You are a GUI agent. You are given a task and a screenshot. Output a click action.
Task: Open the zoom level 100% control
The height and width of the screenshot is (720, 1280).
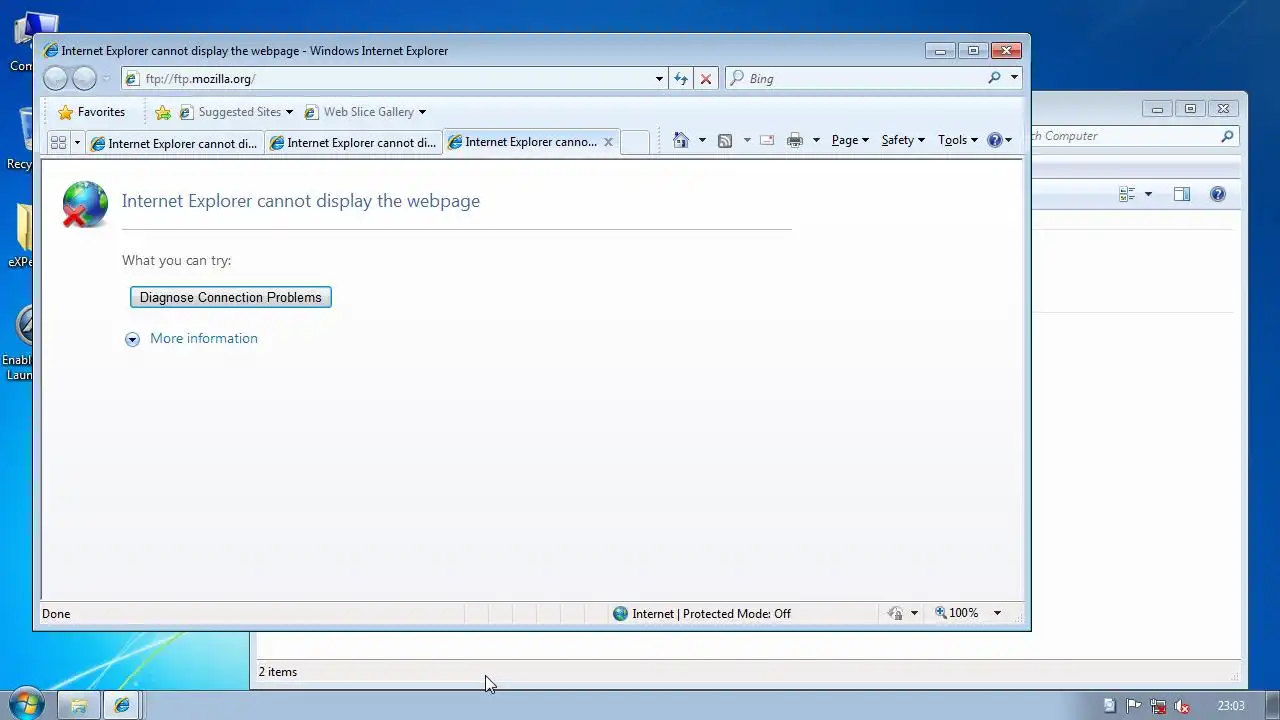coord(957,613)
